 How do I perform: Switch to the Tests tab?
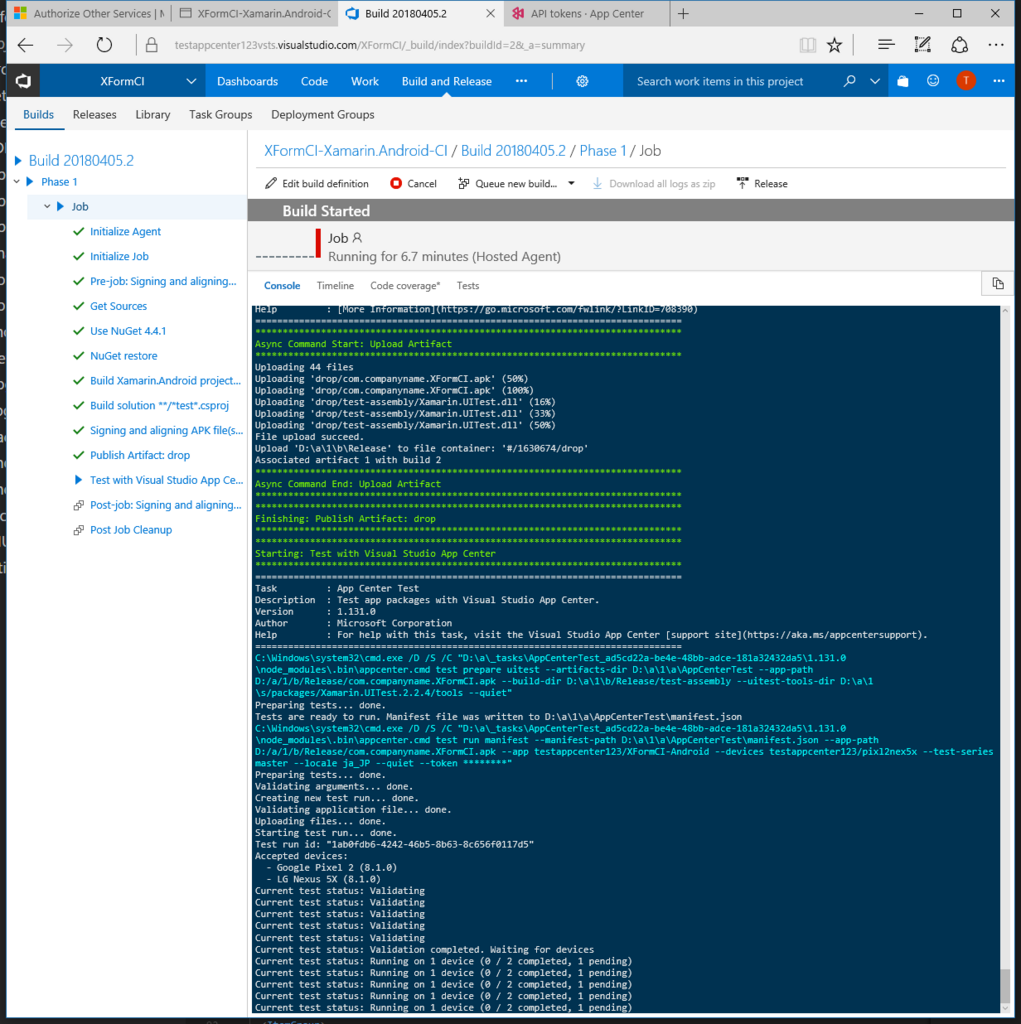tap(468, 285)
